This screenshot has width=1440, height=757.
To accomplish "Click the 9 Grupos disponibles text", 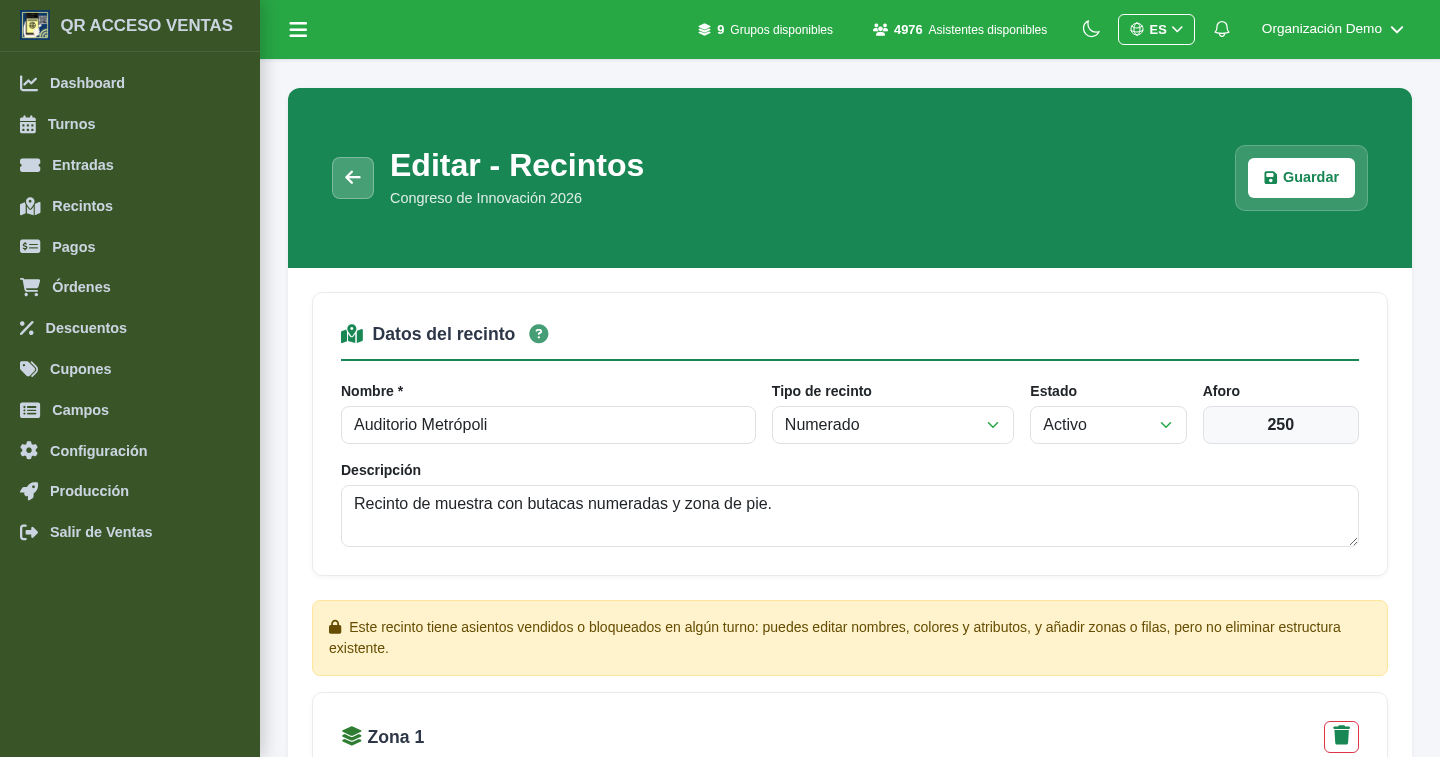I will click(x=775, y=30).
